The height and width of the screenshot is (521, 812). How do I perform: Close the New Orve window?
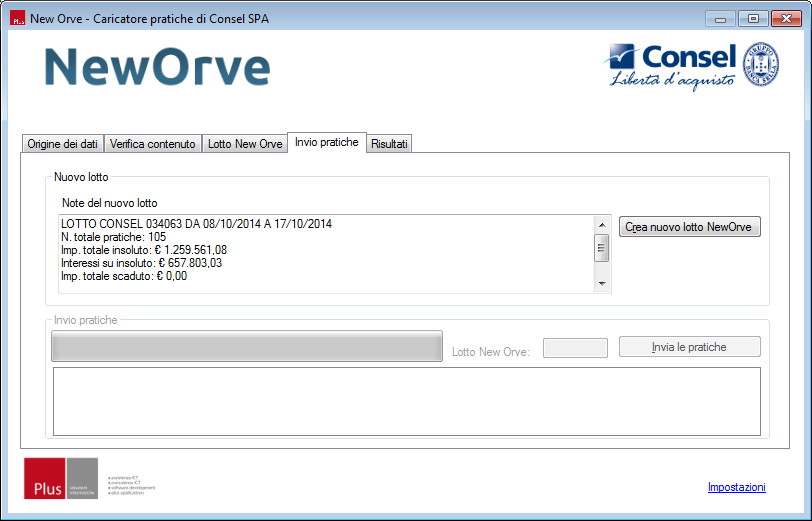pyautogui.click(x=786, y=19)
